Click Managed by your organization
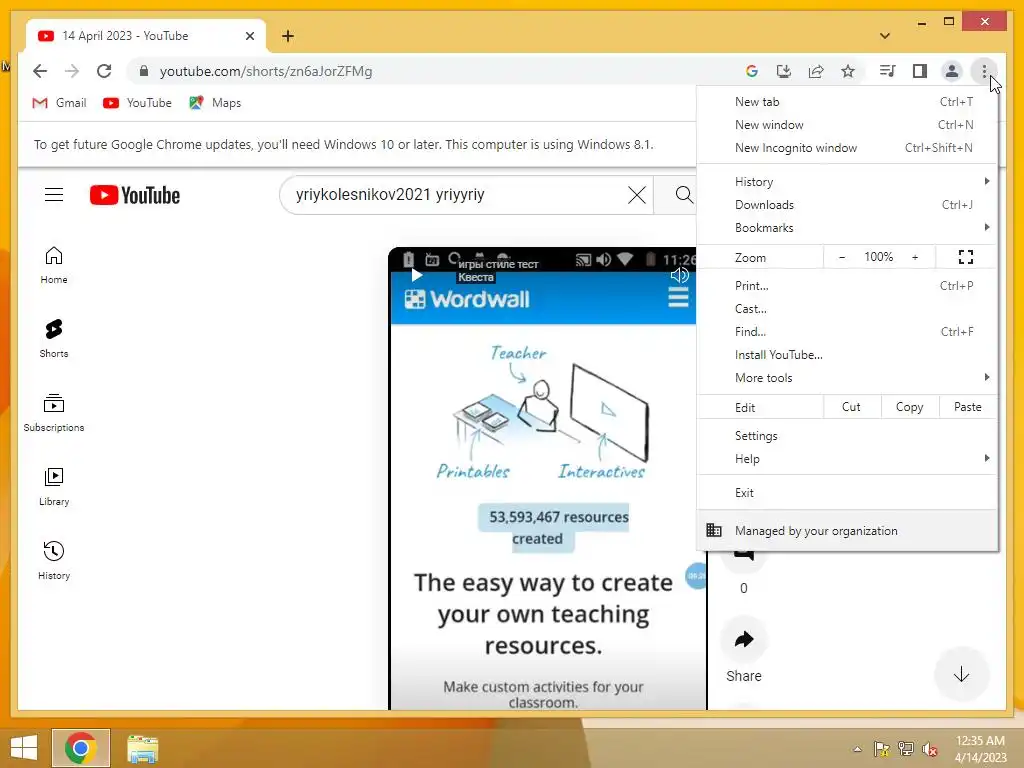 (x=847, y=530)
